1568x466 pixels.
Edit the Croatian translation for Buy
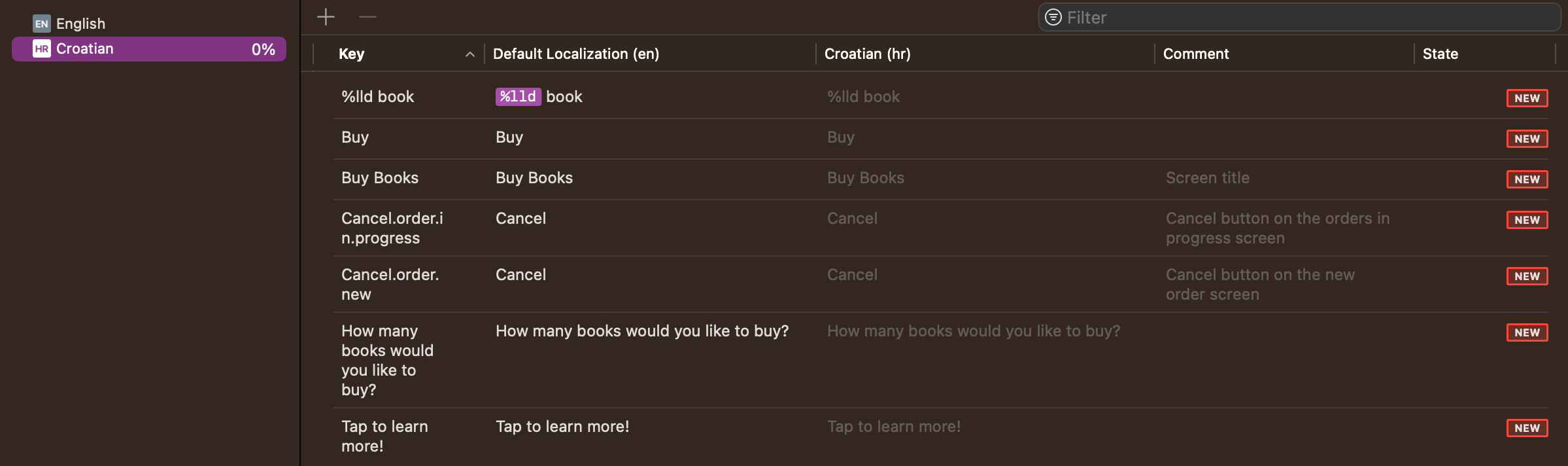click(840, 137)
